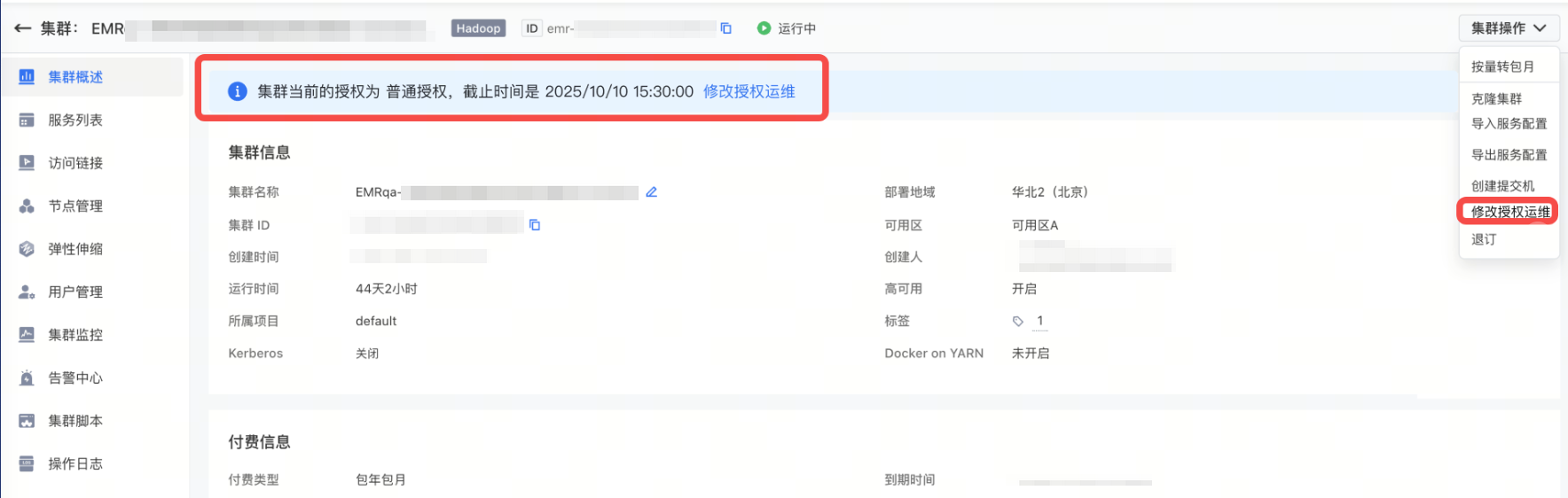Open the tag icon next to 标签
Viewport: 1568px width, 498px height.
click(x=1018, y=322)
